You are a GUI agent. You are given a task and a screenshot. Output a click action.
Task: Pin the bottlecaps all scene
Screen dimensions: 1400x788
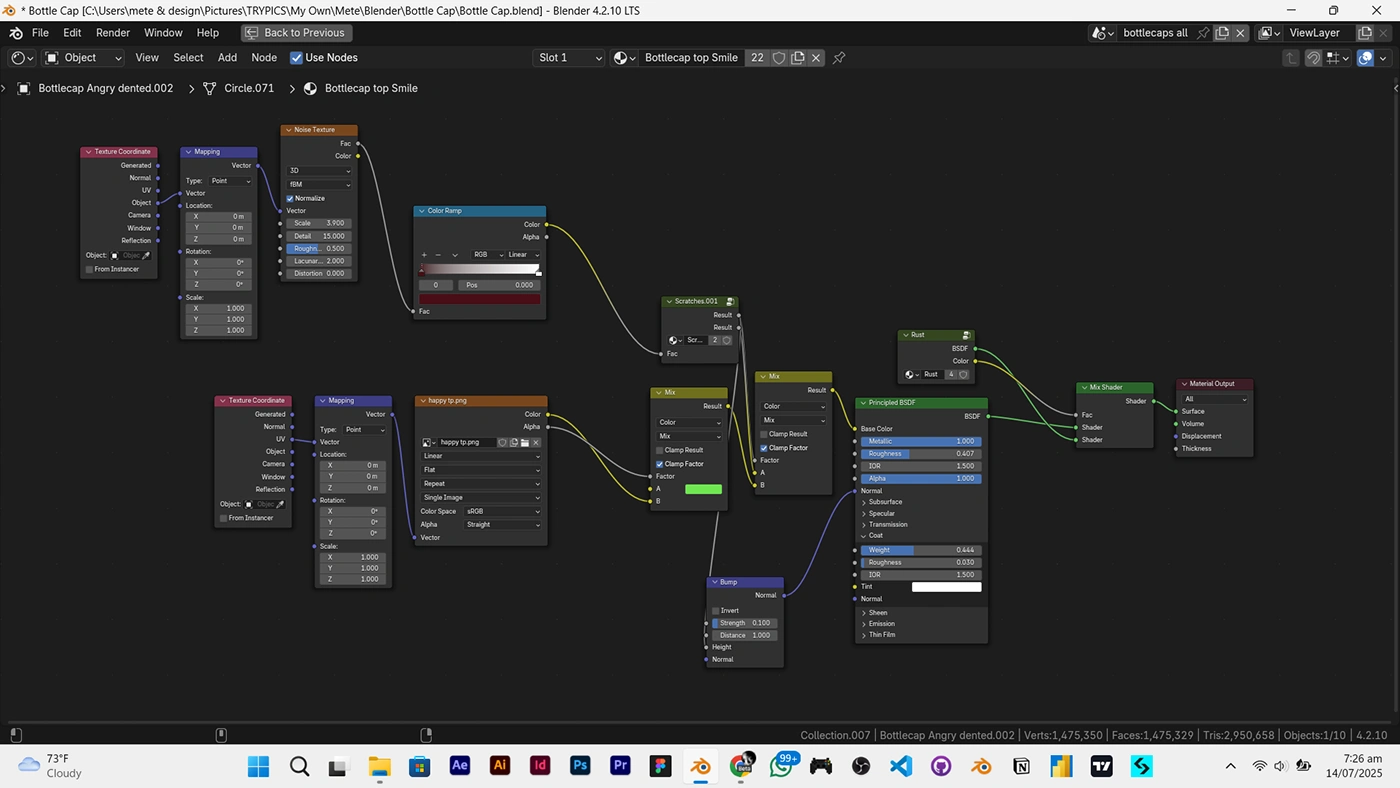tap(1203, 33)
